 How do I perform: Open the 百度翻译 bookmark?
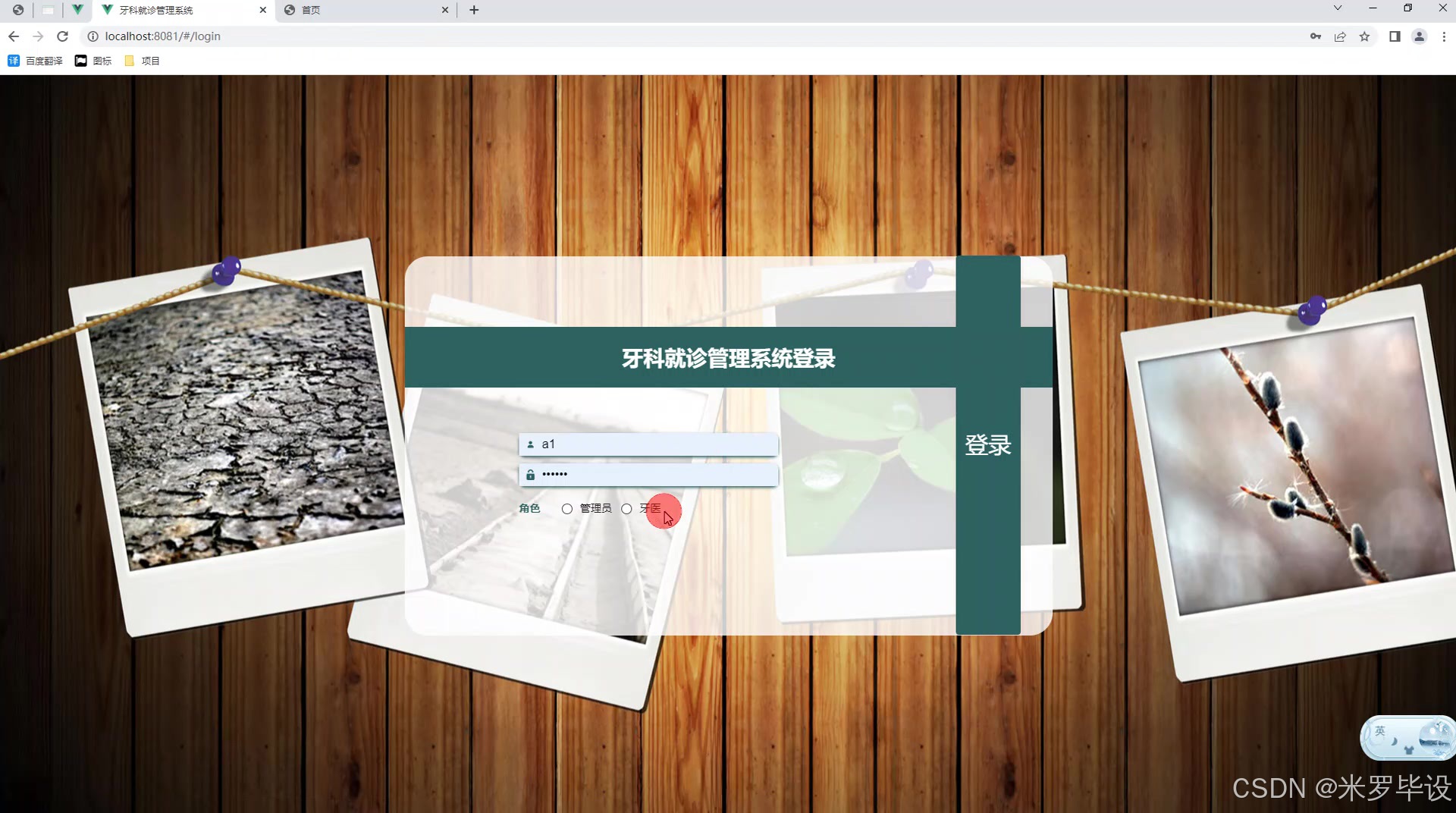[x=35, y=61]
